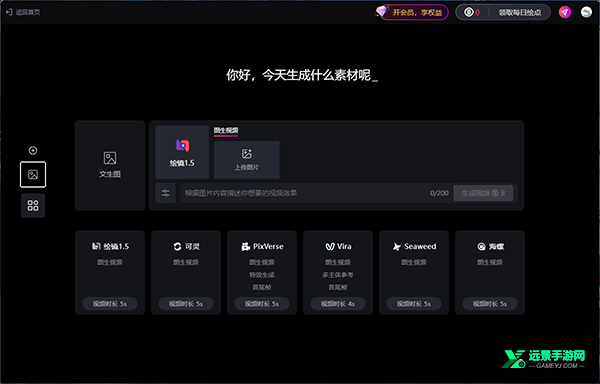This screenshot has width=600, height=384.
Task: Select the 文生图 text-to-image card
Action: pos(110,165)
